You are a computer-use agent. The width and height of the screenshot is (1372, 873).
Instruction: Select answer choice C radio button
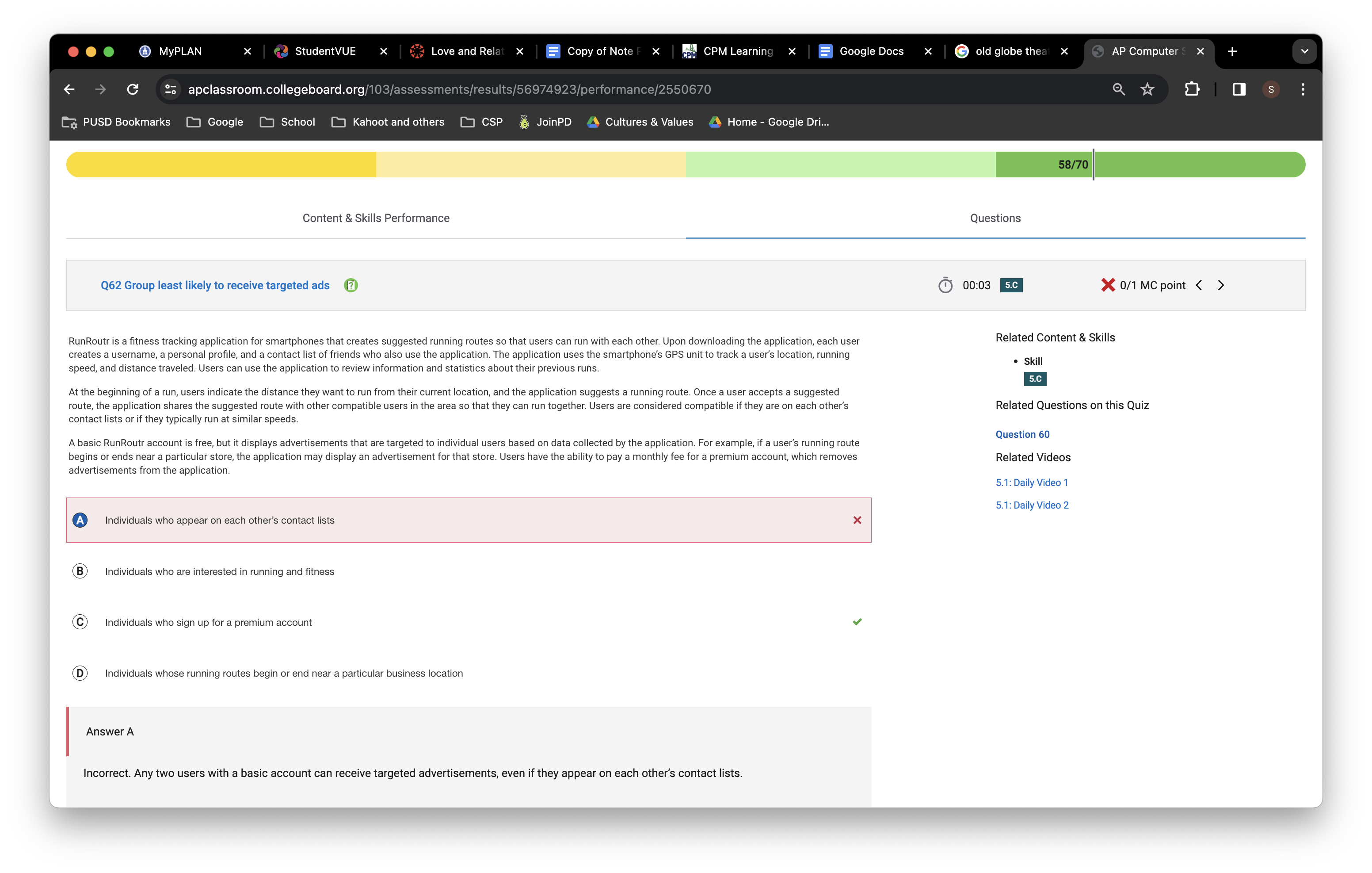(80, 621)
